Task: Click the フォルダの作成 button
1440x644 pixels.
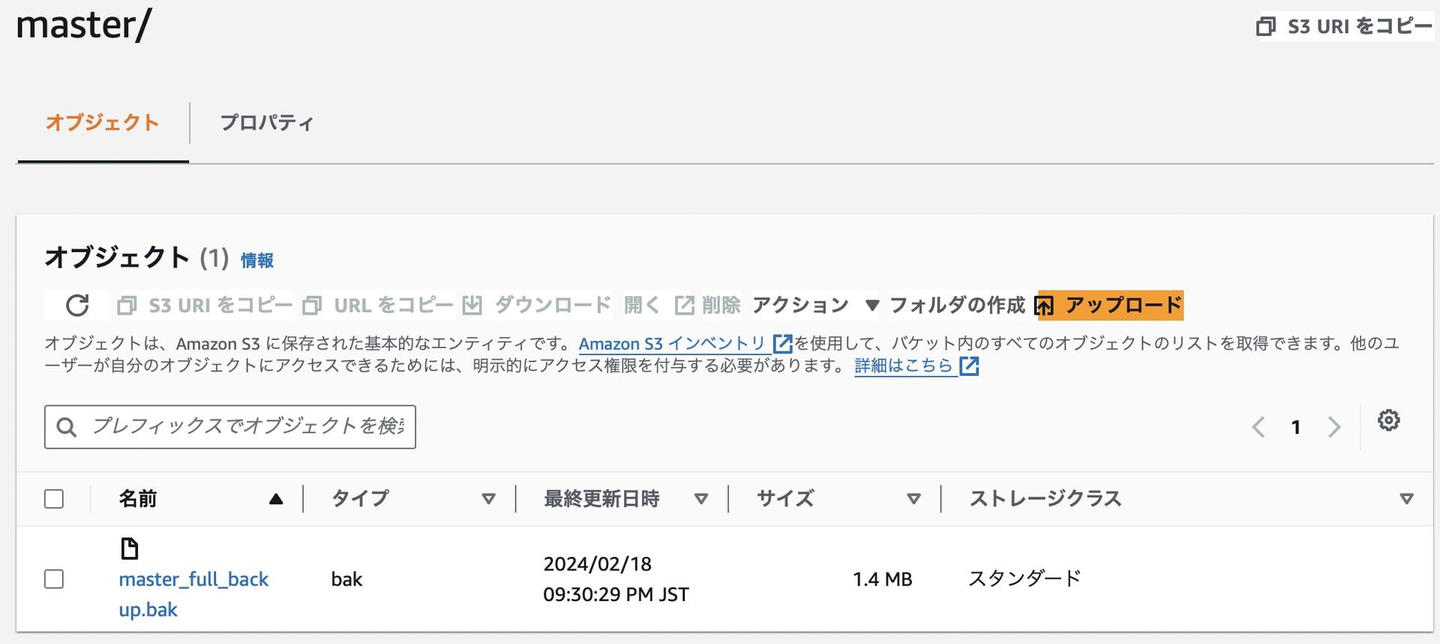Action: (957, 305)
